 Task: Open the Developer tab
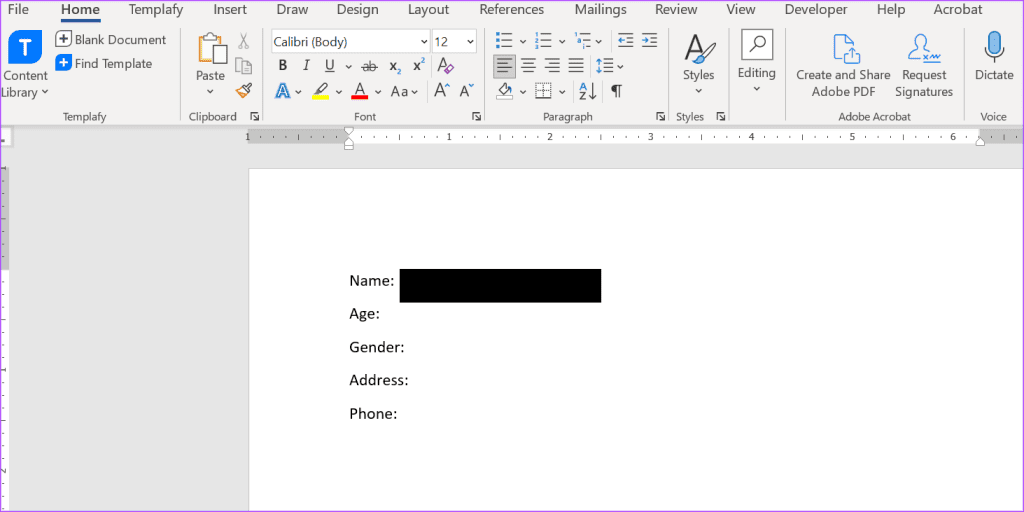click(816, 10)
